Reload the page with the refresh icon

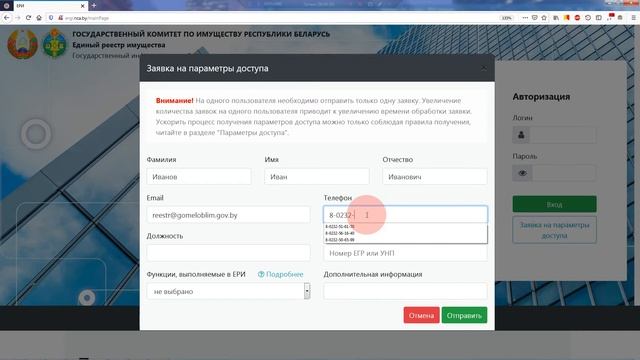tap(28, 18)
